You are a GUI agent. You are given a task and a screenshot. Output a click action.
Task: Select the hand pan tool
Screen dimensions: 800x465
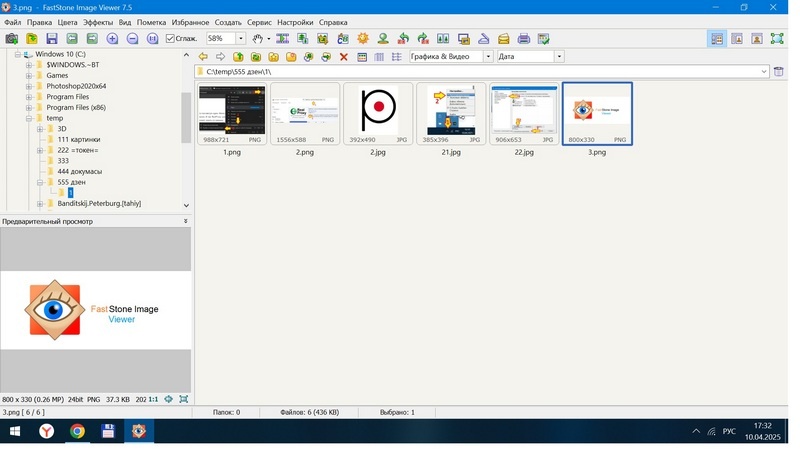tap(258, 39)
